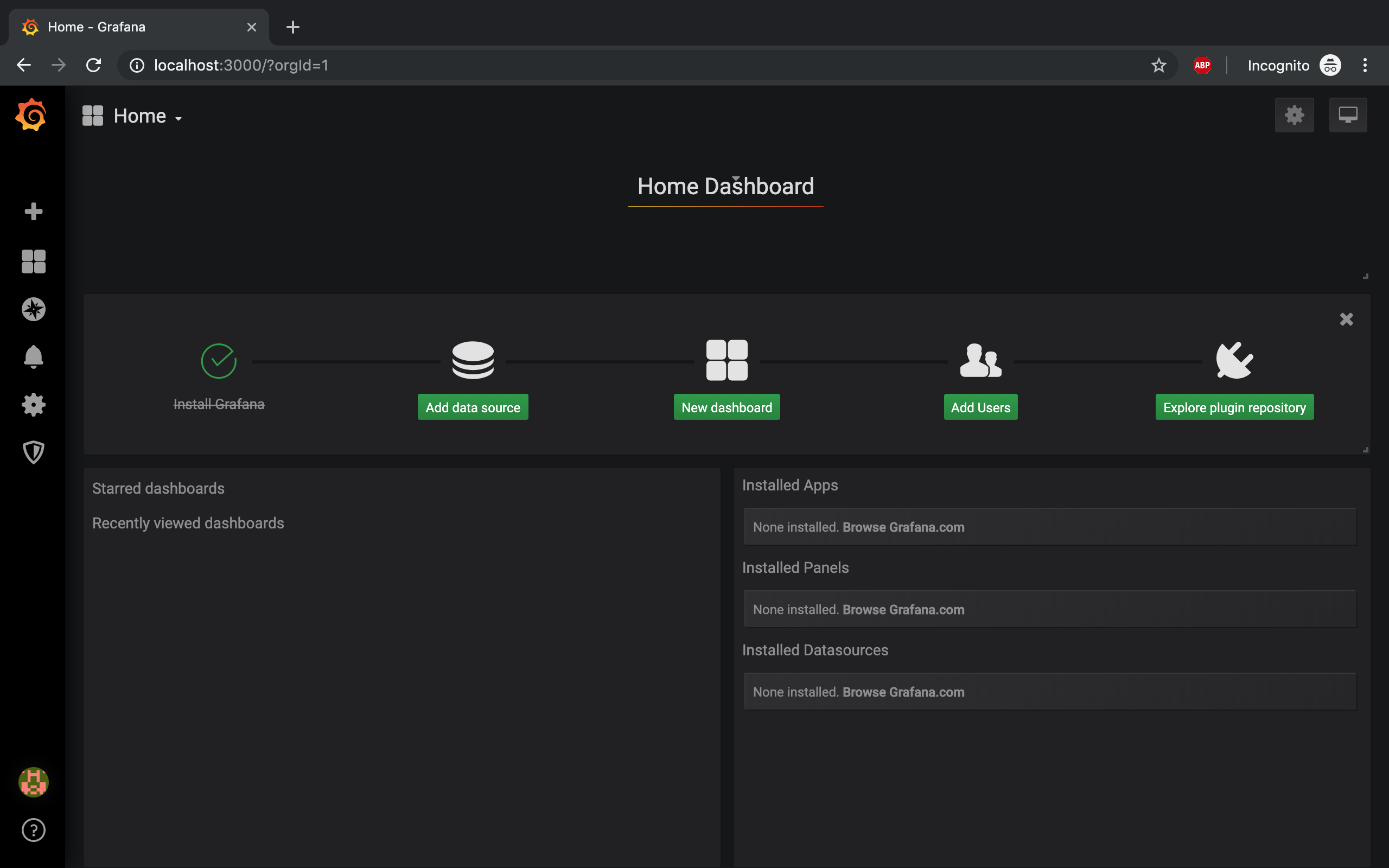The height and width of the screenshot is (868, 1389).
Task: Open dashboard settings gear in top bar
Action: pos(1294,116)
